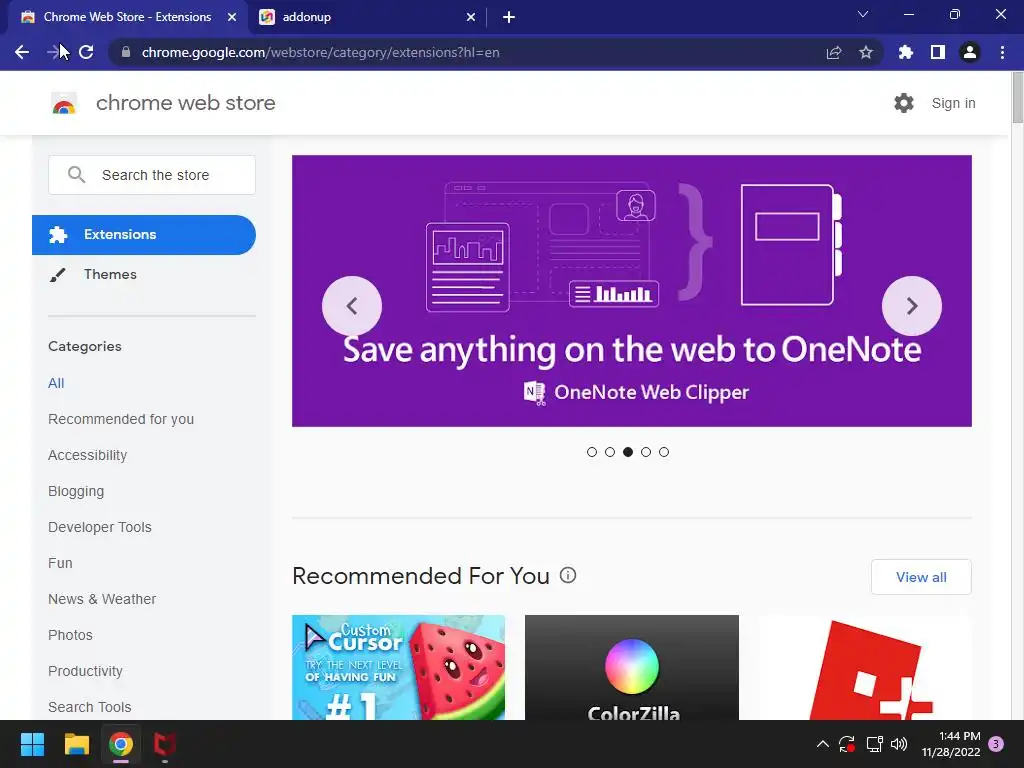Open the Extensions puzzle menu in toolbar

pos(905,52)
